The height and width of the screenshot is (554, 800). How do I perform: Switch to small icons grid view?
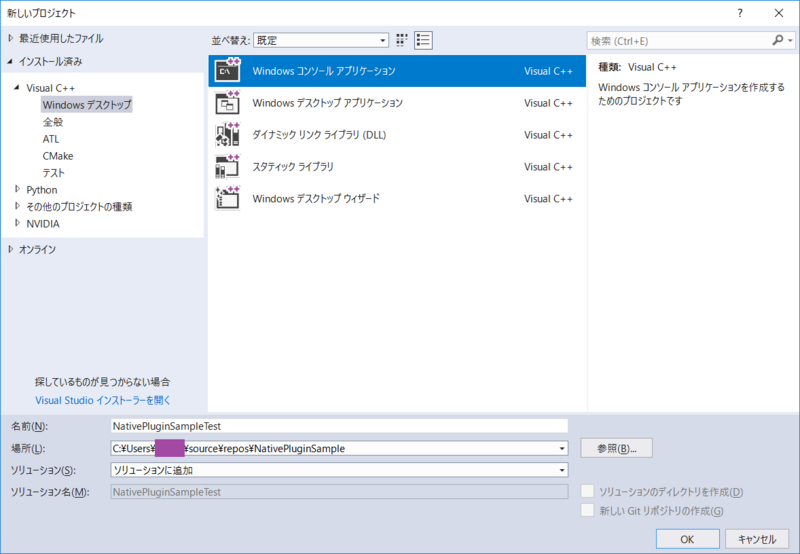click(402, 40)
